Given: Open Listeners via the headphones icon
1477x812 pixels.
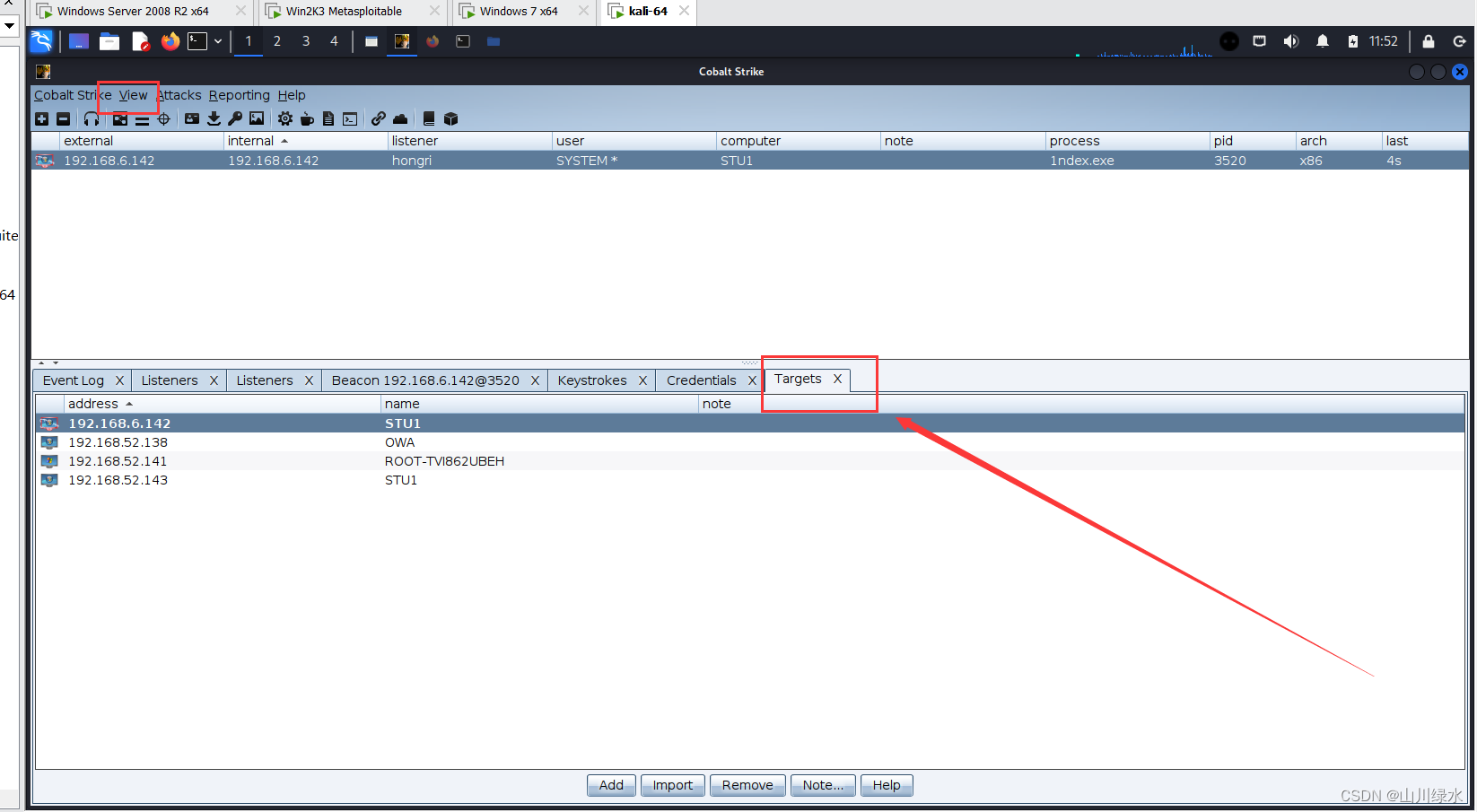Looking at the screenshot, I should tap(92, 118).
